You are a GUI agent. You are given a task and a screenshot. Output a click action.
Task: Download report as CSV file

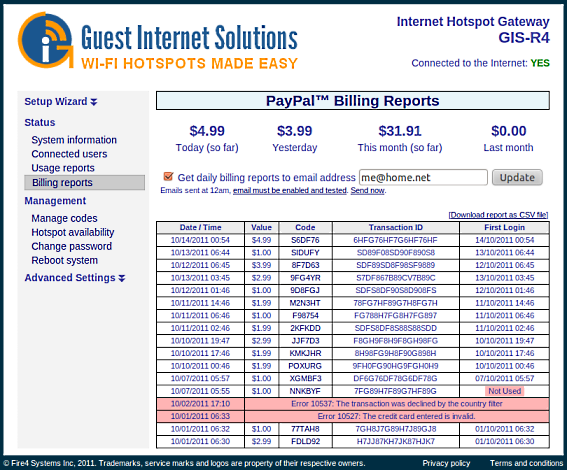click(498, 215)
